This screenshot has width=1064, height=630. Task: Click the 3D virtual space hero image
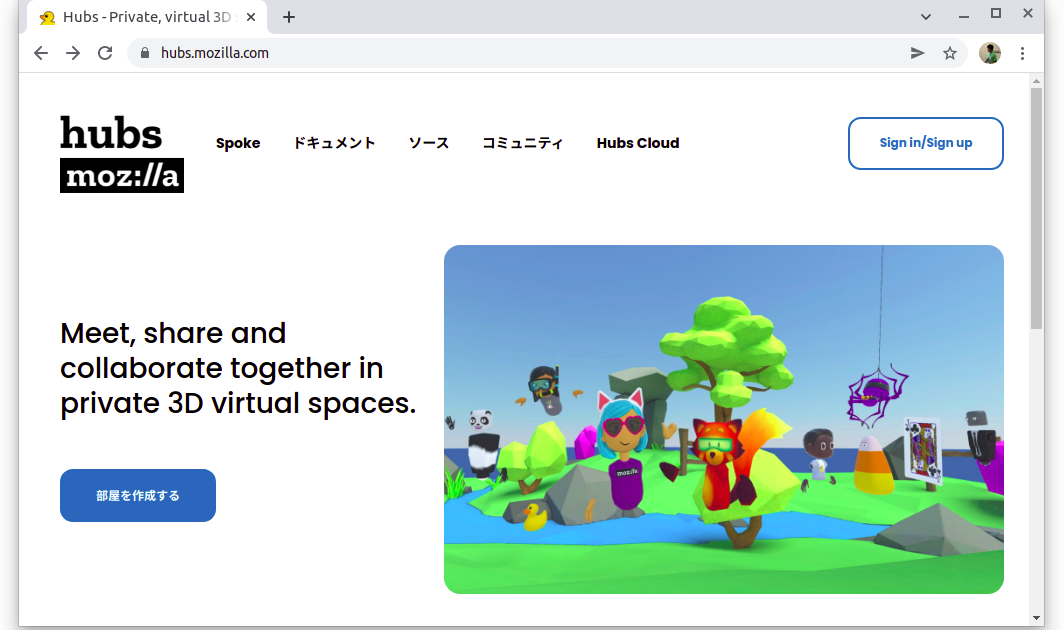click(724, 420)
